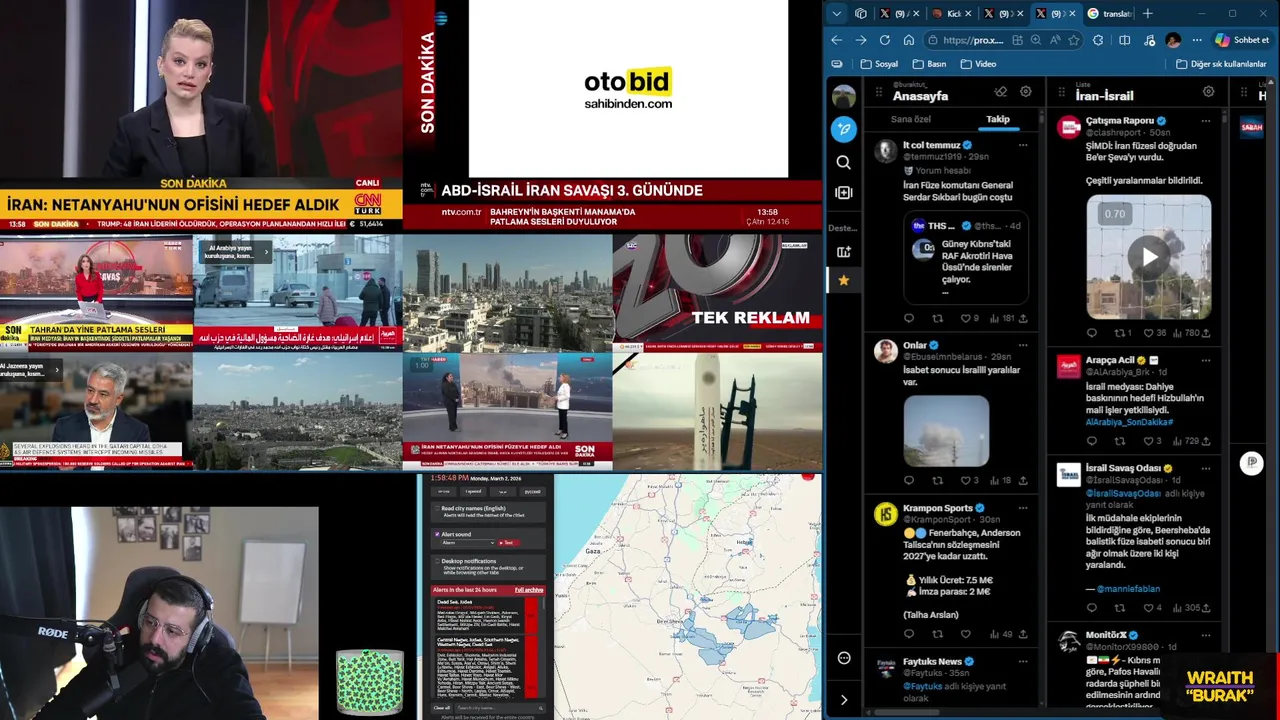Image resolution: width=1280 pixels, height=720 pixels.
Task: Open the Video bookmarks folder
Action: point(978,64)
